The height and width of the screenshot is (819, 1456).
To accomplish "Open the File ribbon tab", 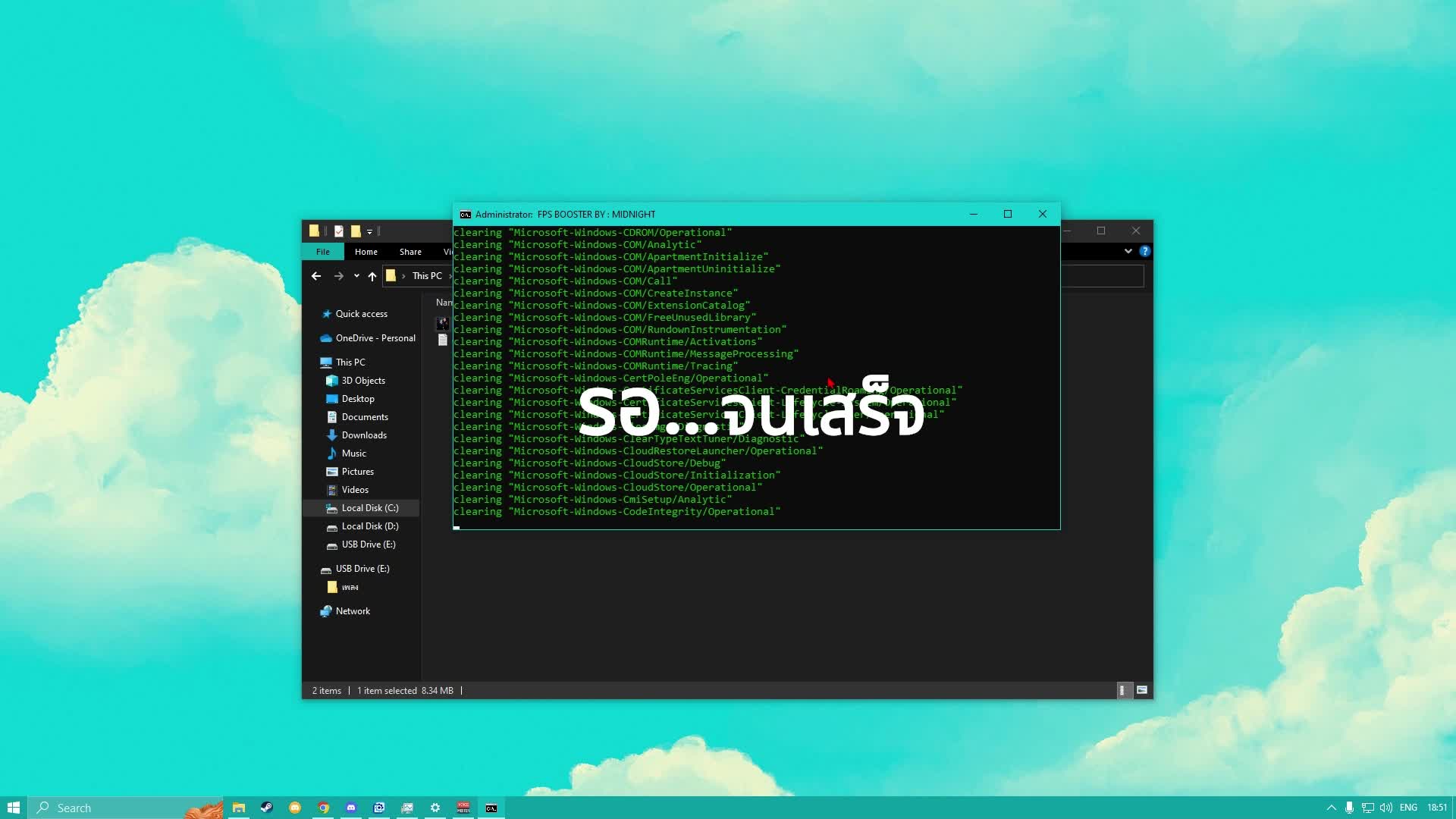I will (323, 252).
